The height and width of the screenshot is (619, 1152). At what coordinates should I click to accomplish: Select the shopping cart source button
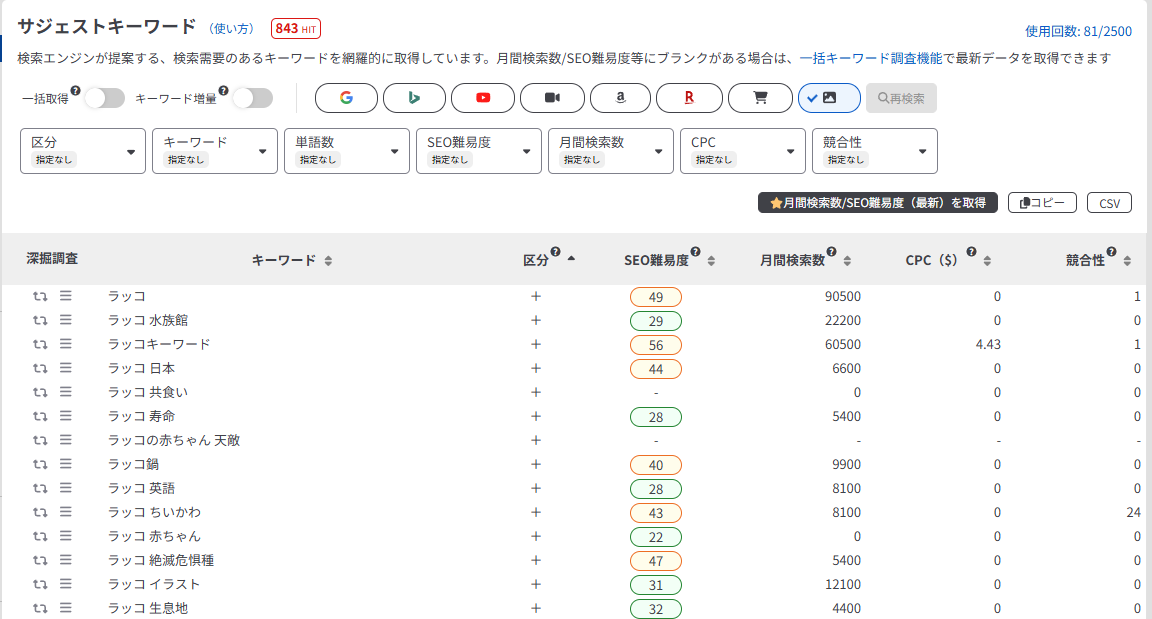[x=759, y=98]
